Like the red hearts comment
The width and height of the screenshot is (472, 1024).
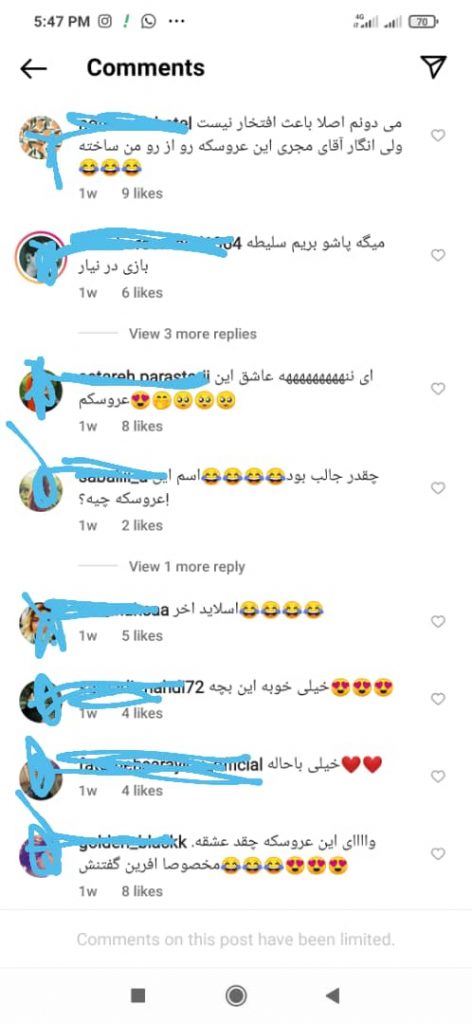point(438,776)
